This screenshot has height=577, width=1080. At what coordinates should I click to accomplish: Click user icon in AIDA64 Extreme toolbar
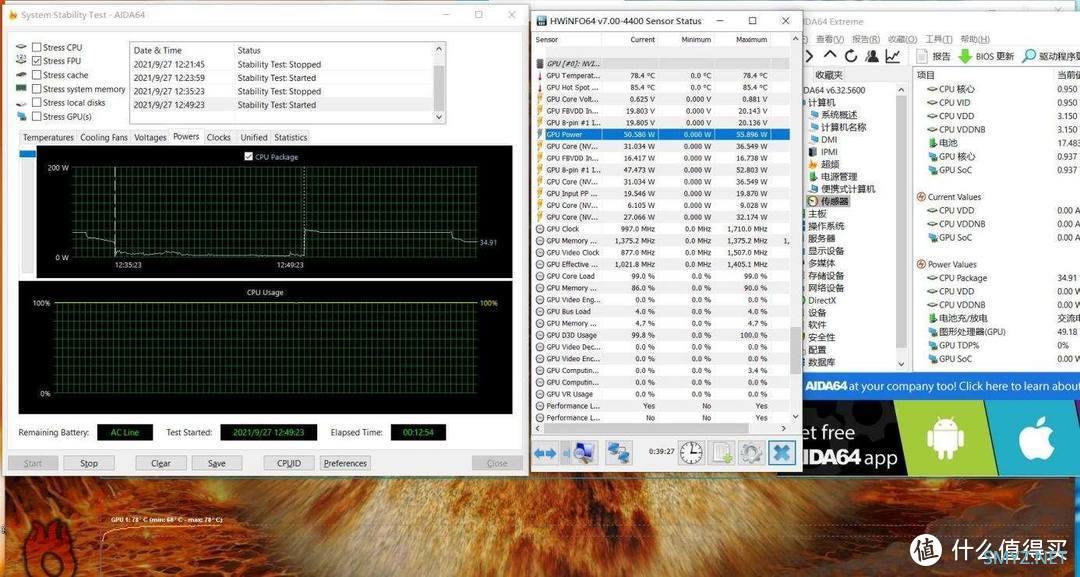click(x=872, y=56)
